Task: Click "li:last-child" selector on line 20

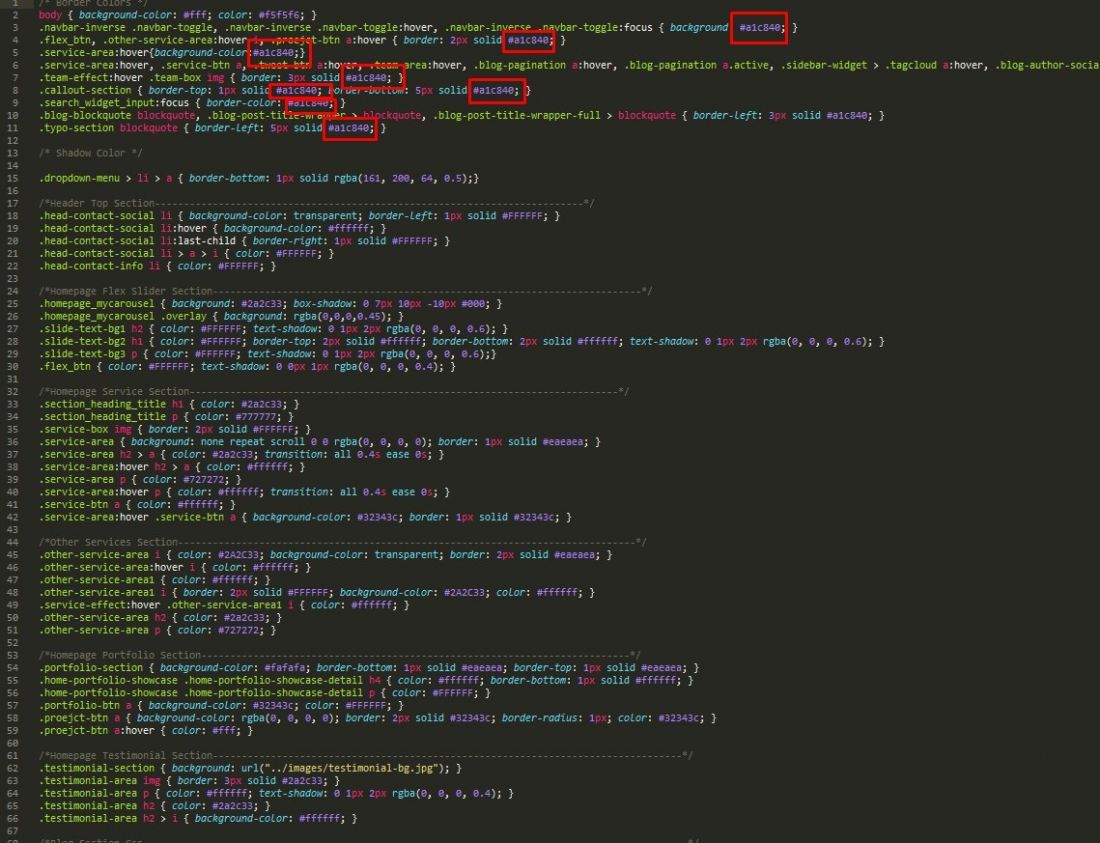Action: click(197, 242)
